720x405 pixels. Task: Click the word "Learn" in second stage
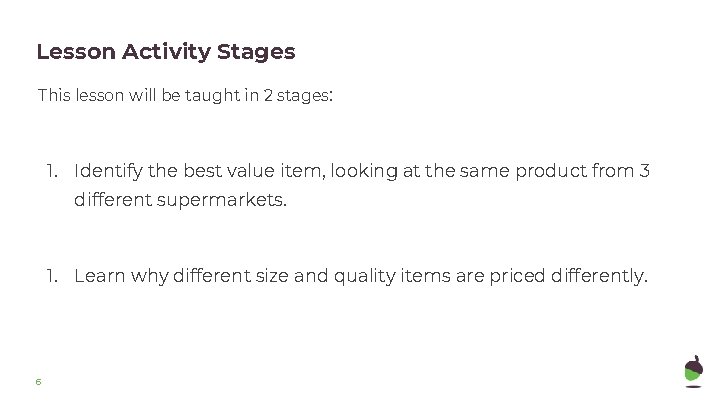coord(97,275)
